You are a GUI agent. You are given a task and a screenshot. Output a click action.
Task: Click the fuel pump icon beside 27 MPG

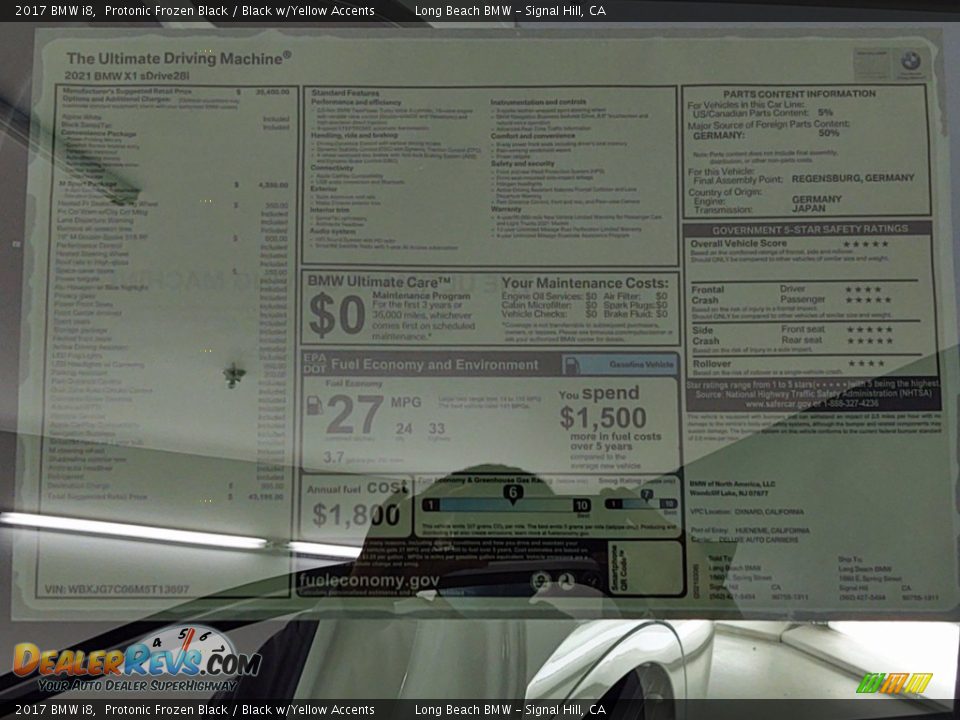(x=314, y=405)
